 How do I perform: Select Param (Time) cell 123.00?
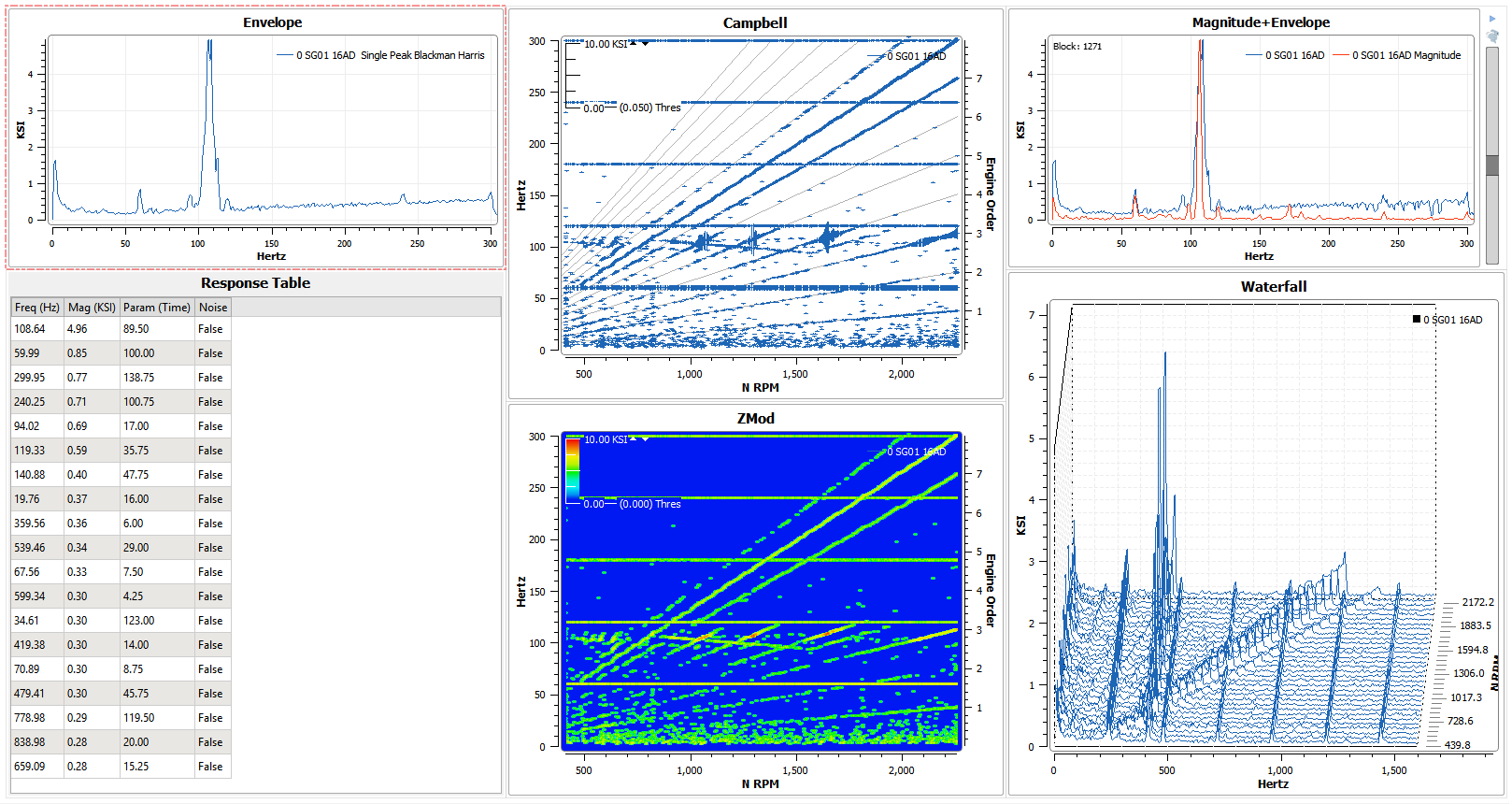(157, 621)
